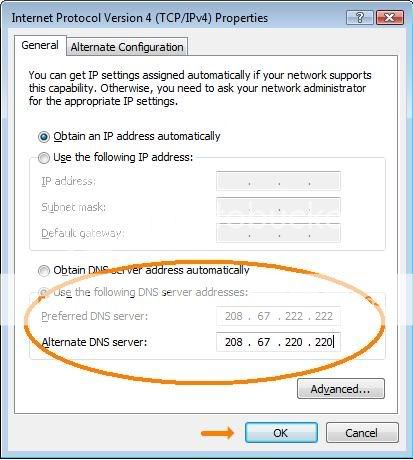This screenshot has width=413, height=460.
Task: Switch to Alternate Configuration tab
Action: coord(127,47)
